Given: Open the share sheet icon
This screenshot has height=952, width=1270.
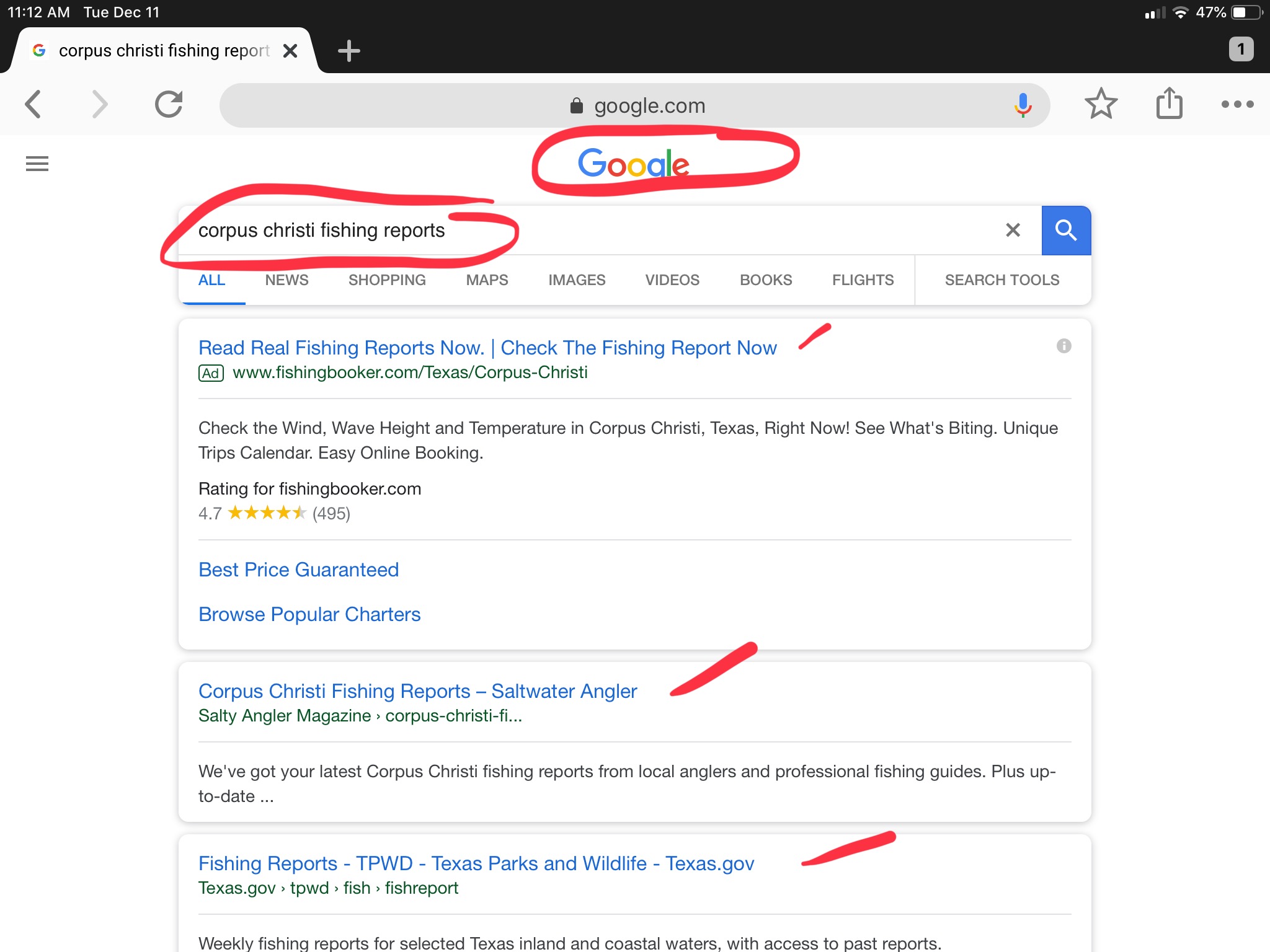Looking at the screenshot, I should (x=1169, y=104).
